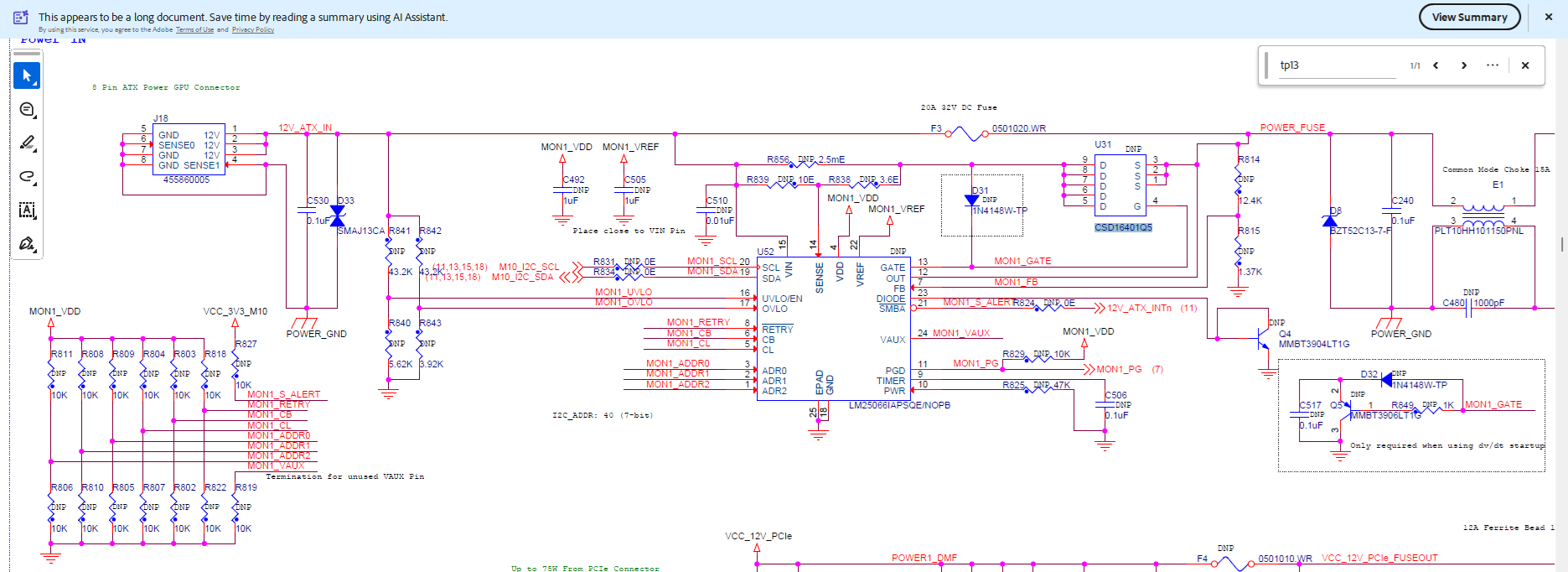Click the MON1_UVLO net label

[x=624, y=292]
